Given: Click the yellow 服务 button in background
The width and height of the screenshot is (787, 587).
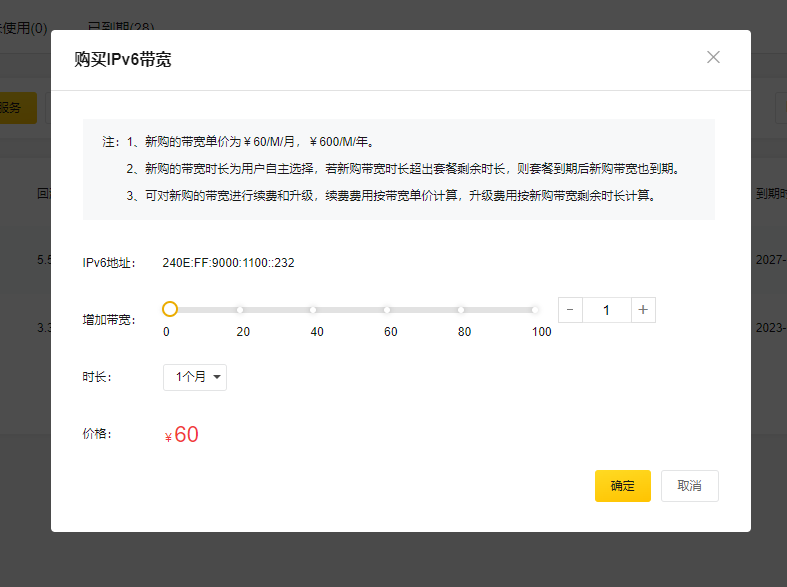Looking at the screenshot, I should click(15, 108).
